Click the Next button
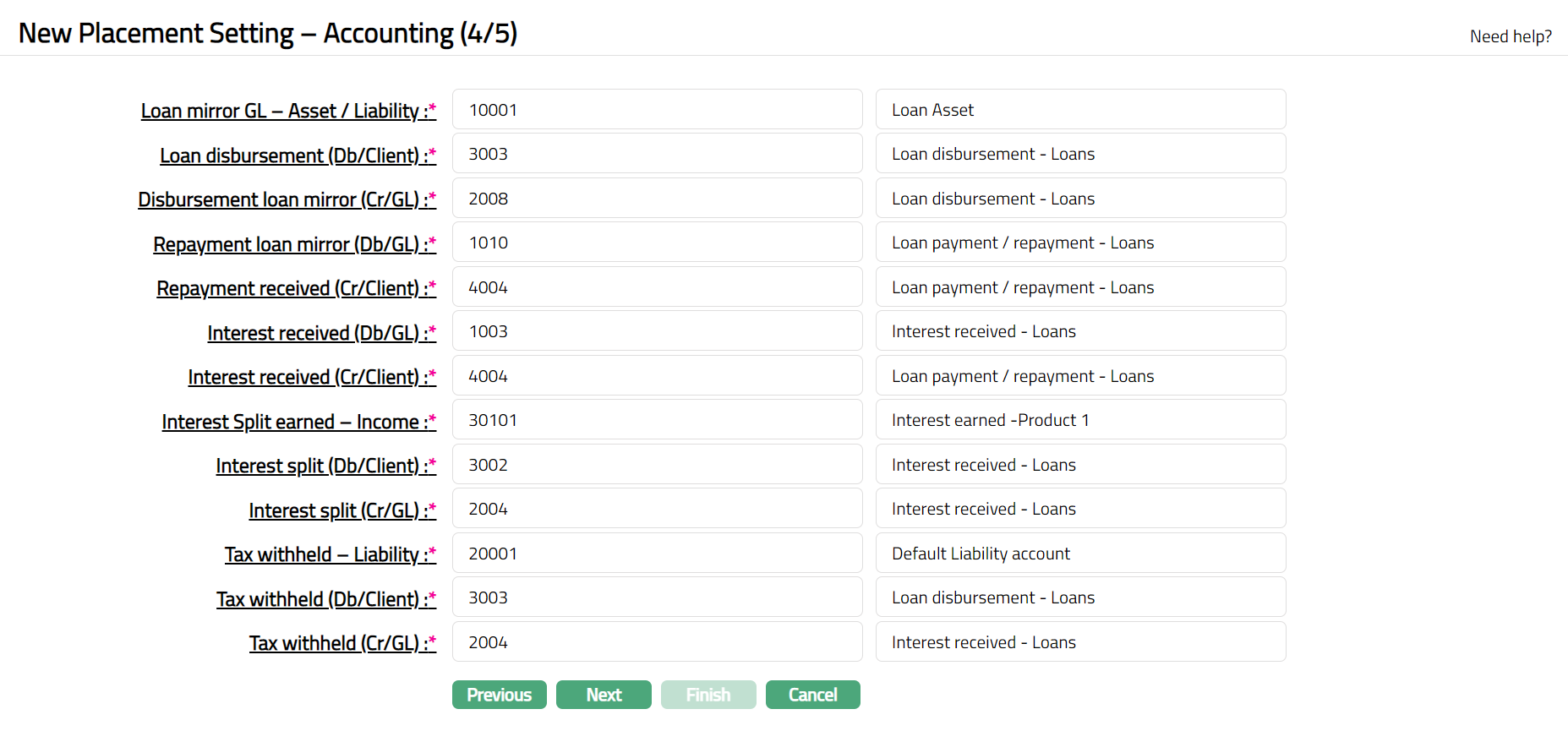1568x731 pixels. [x=604, y=695]
